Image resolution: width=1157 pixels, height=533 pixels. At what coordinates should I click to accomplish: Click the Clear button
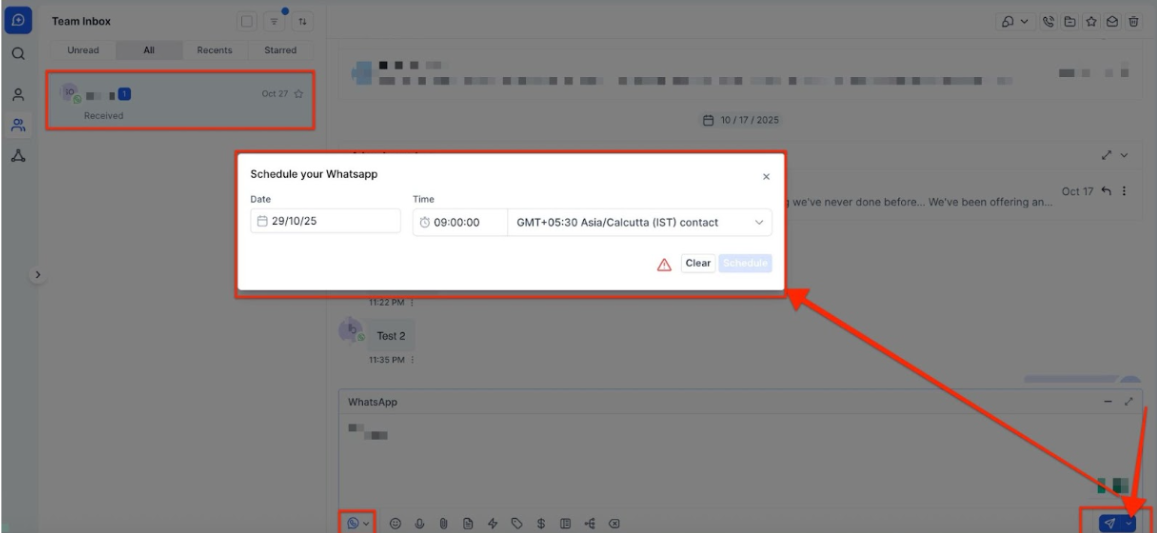point(698,264)
